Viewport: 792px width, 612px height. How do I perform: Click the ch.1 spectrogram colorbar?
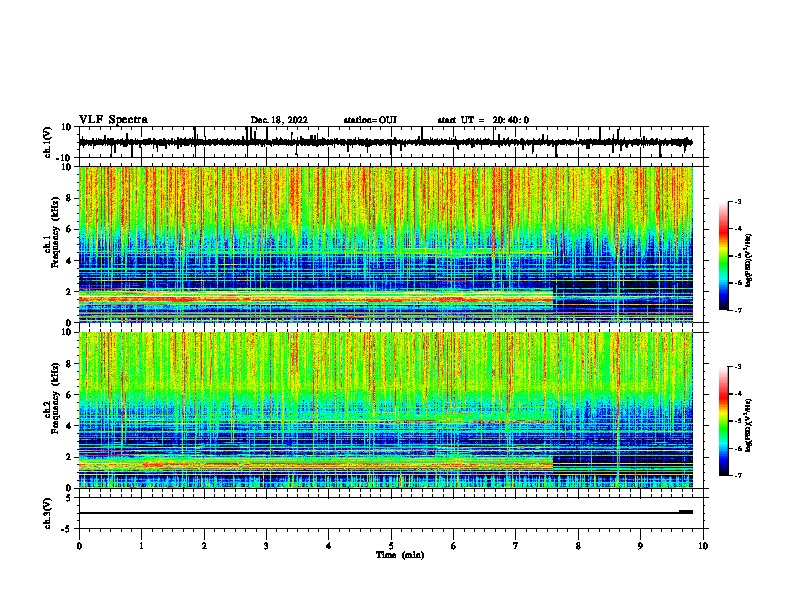tap(723, 256)
